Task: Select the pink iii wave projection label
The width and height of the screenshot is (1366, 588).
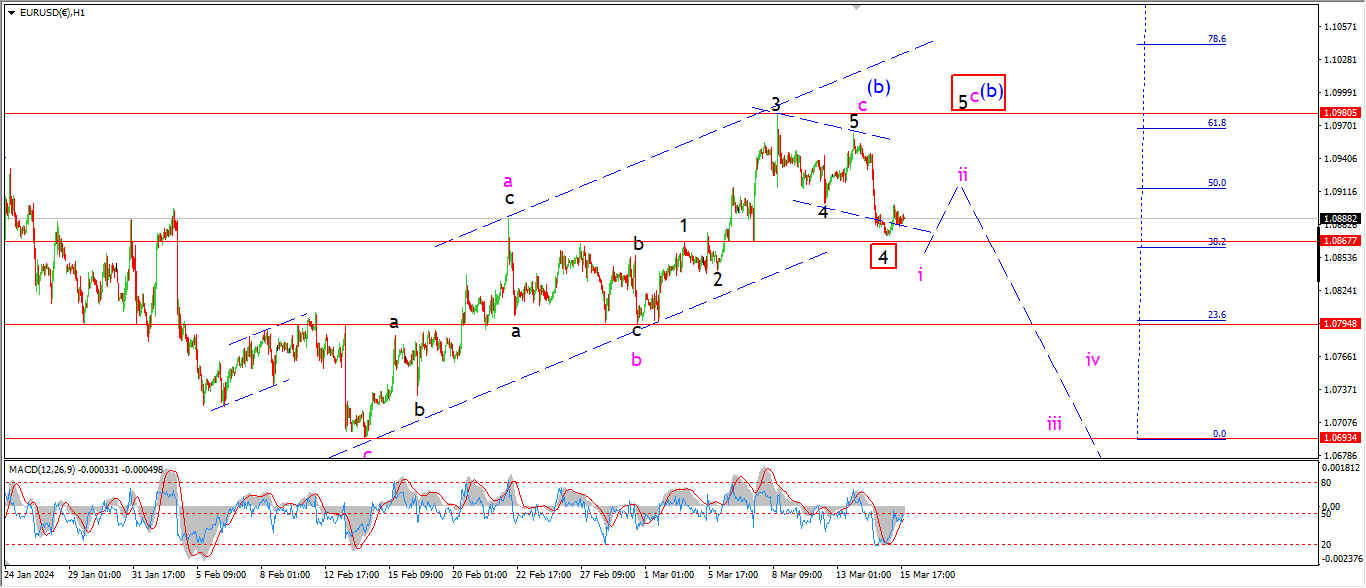Action: click(1054, 423)
